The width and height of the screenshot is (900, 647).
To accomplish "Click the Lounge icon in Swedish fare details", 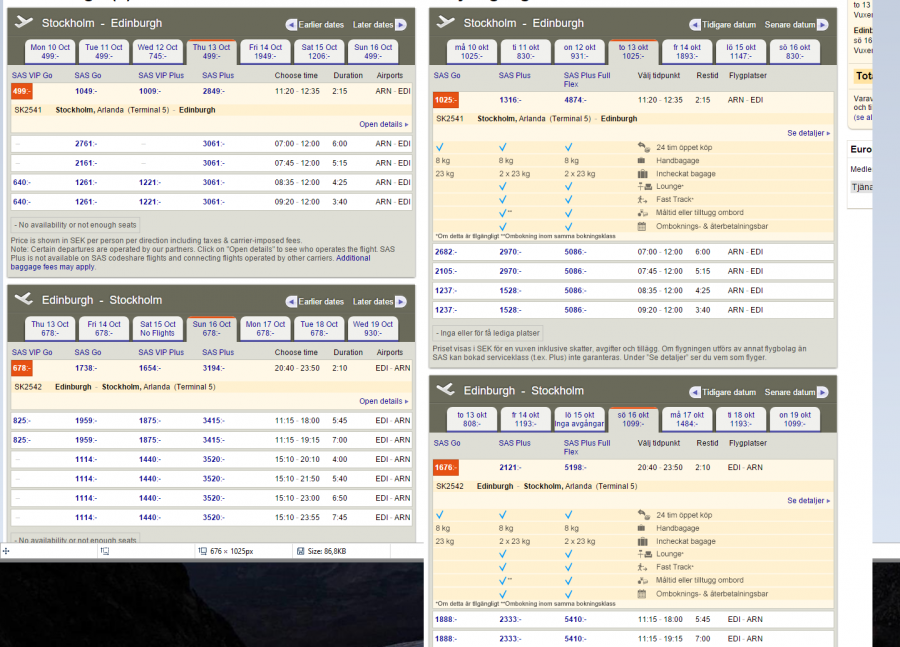I will click(643, 186).
